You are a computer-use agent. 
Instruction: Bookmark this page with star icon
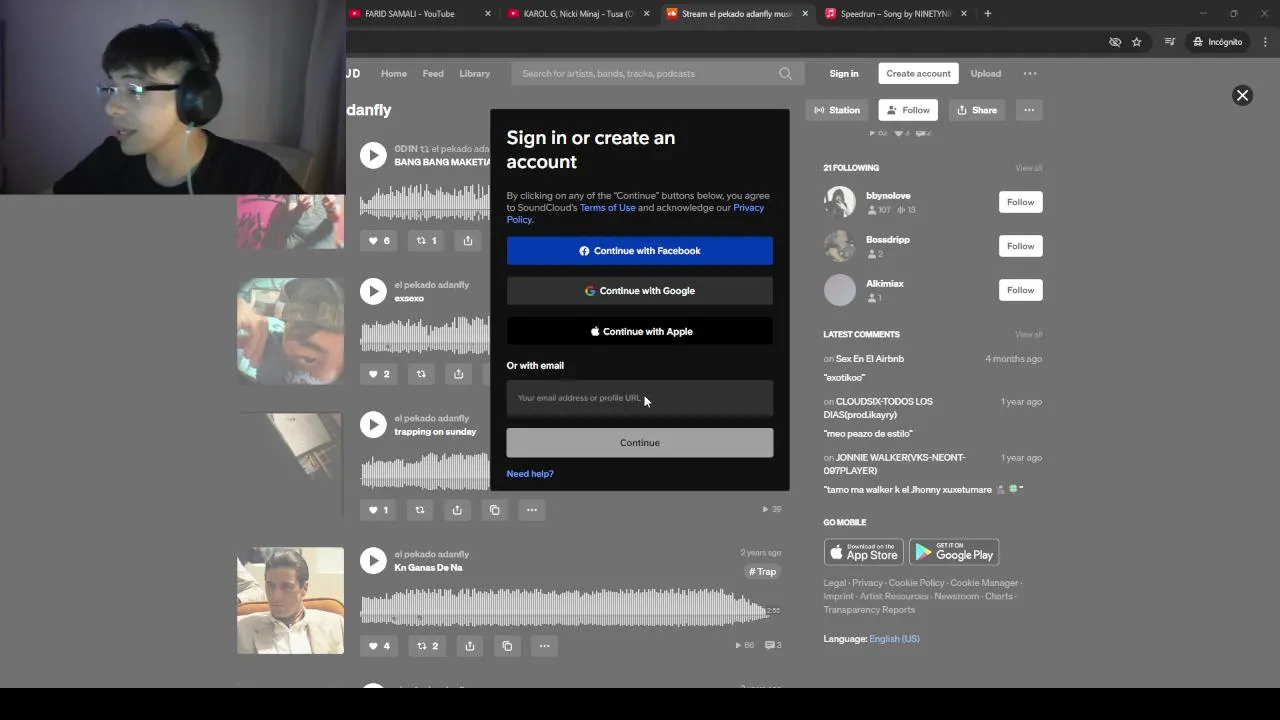(1137, 42)
